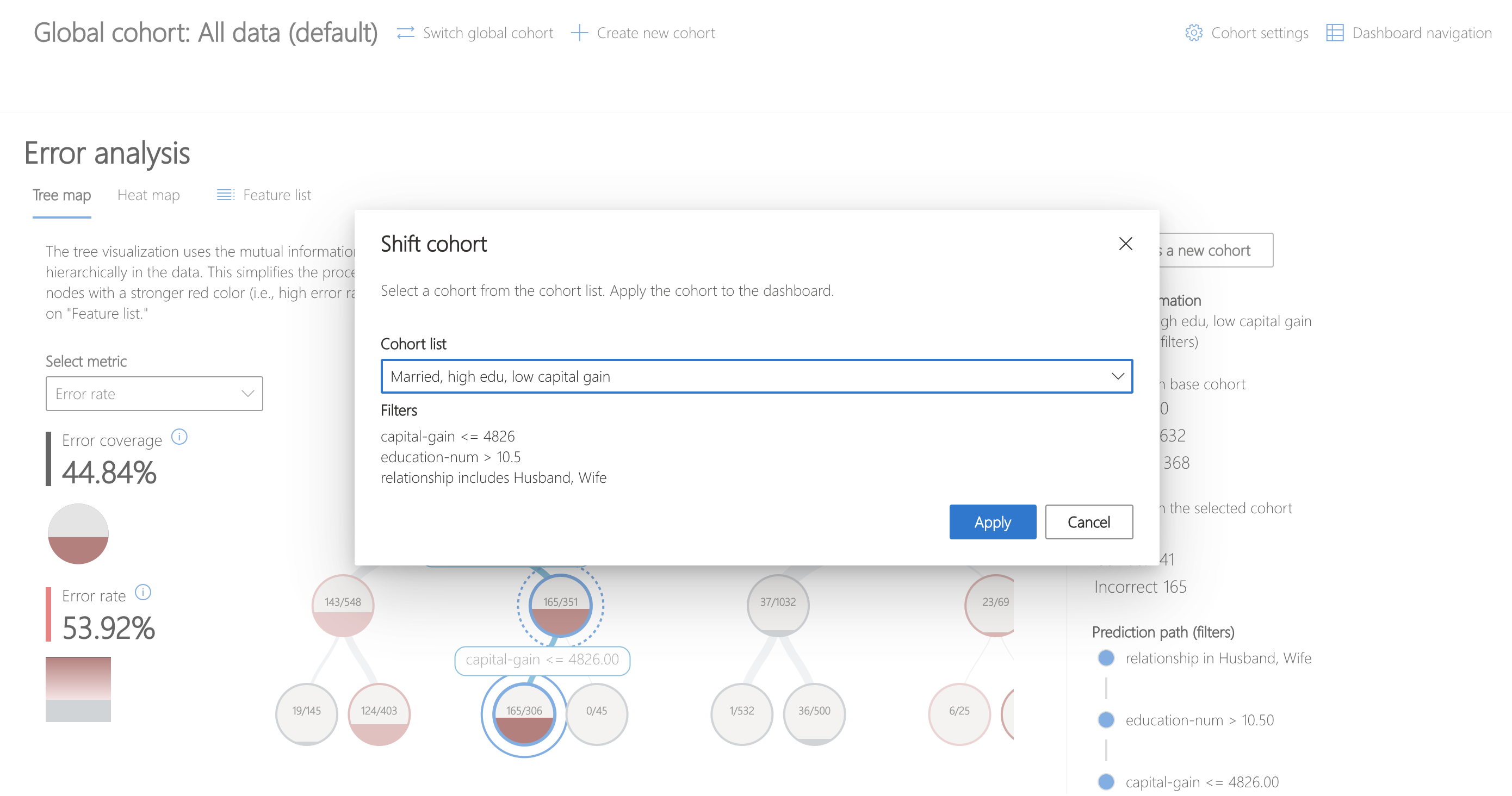Click the Error rate gradient bar
The image size is (1512, 796).
coord(78,689)
